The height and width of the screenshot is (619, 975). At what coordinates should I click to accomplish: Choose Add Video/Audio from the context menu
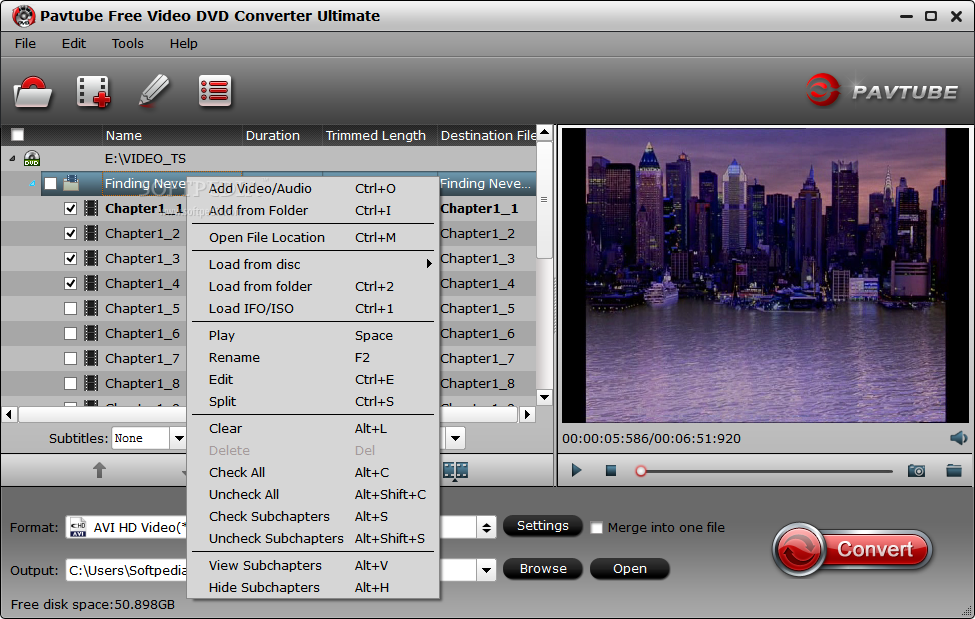click(313, 188)
